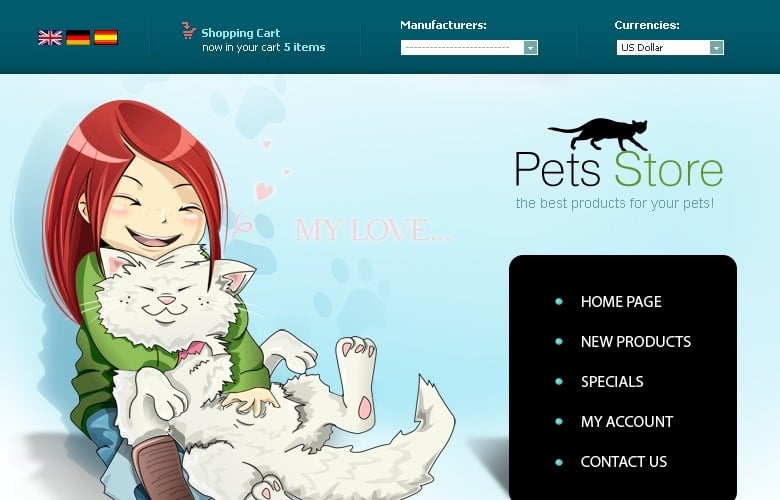This screenshot has height=500, width=780.
Task: Open the Shopping Cart link
Action: pyautogui.click(x=241, y=33)
